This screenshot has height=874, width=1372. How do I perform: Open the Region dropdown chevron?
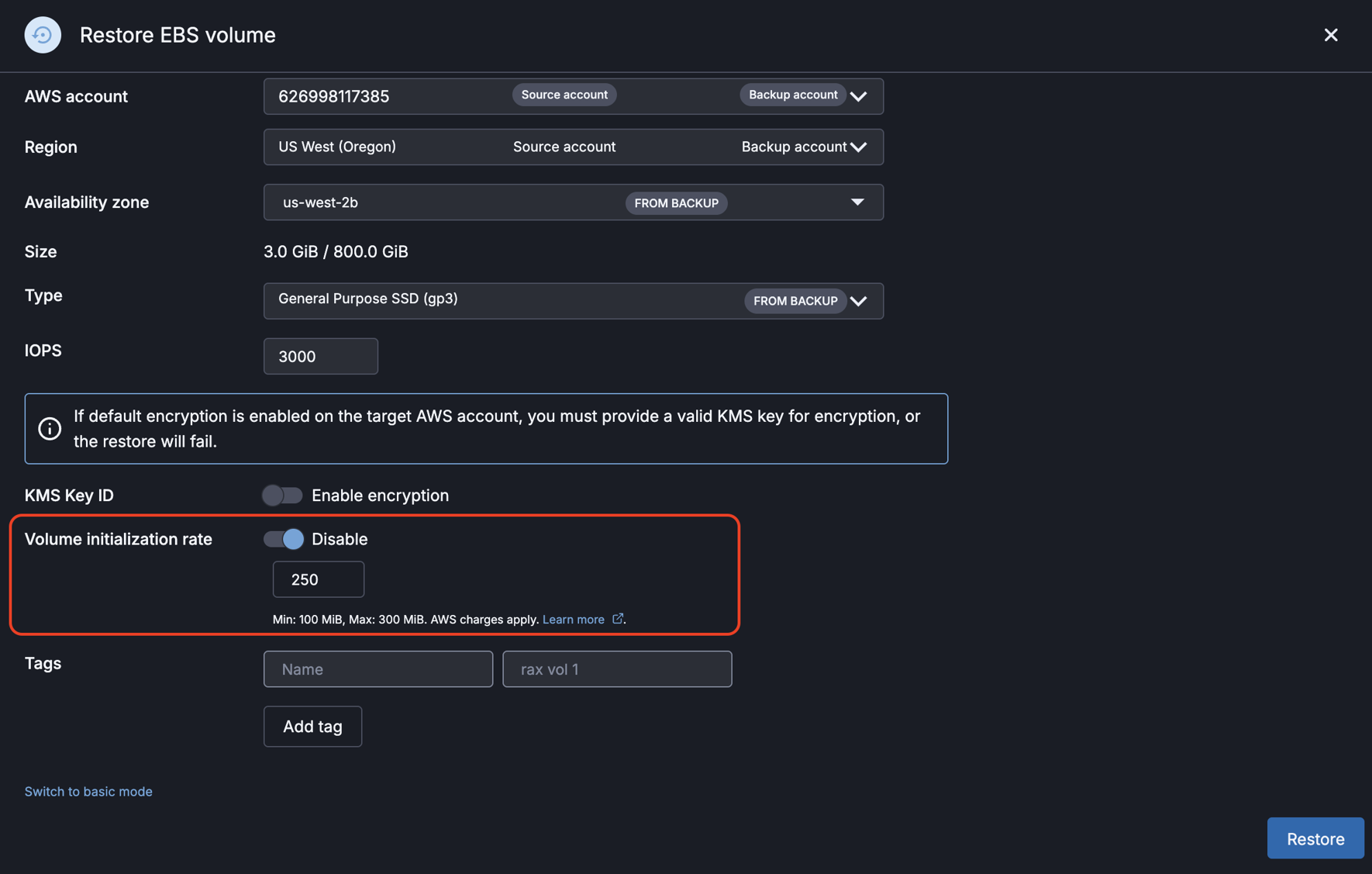tap(858, 147)
